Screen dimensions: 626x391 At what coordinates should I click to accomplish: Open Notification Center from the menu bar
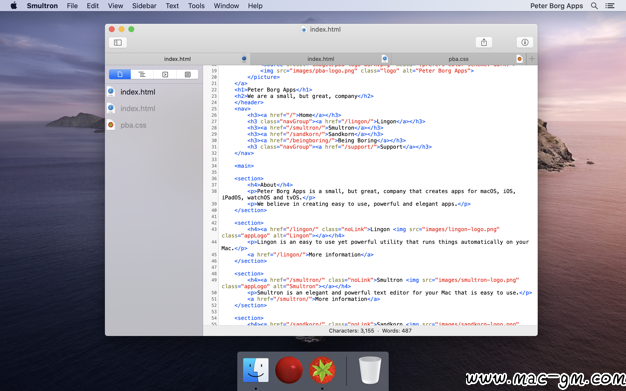click(610, 6)
